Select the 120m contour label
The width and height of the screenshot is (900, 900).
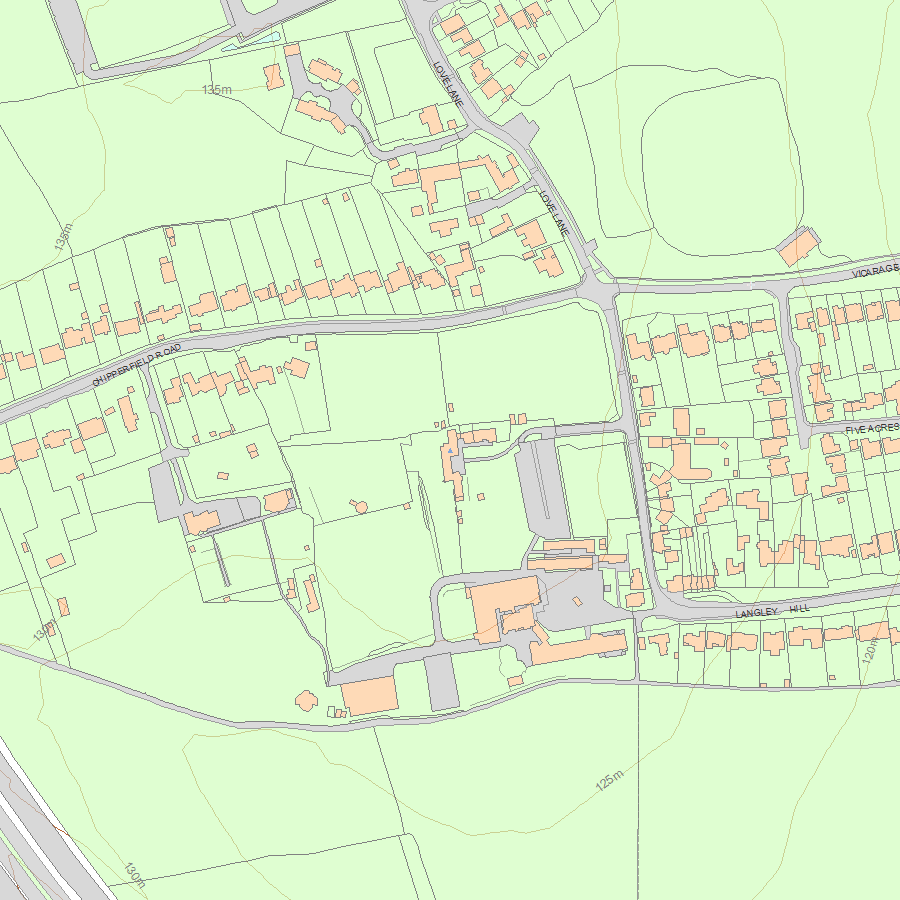pos(870,650)
